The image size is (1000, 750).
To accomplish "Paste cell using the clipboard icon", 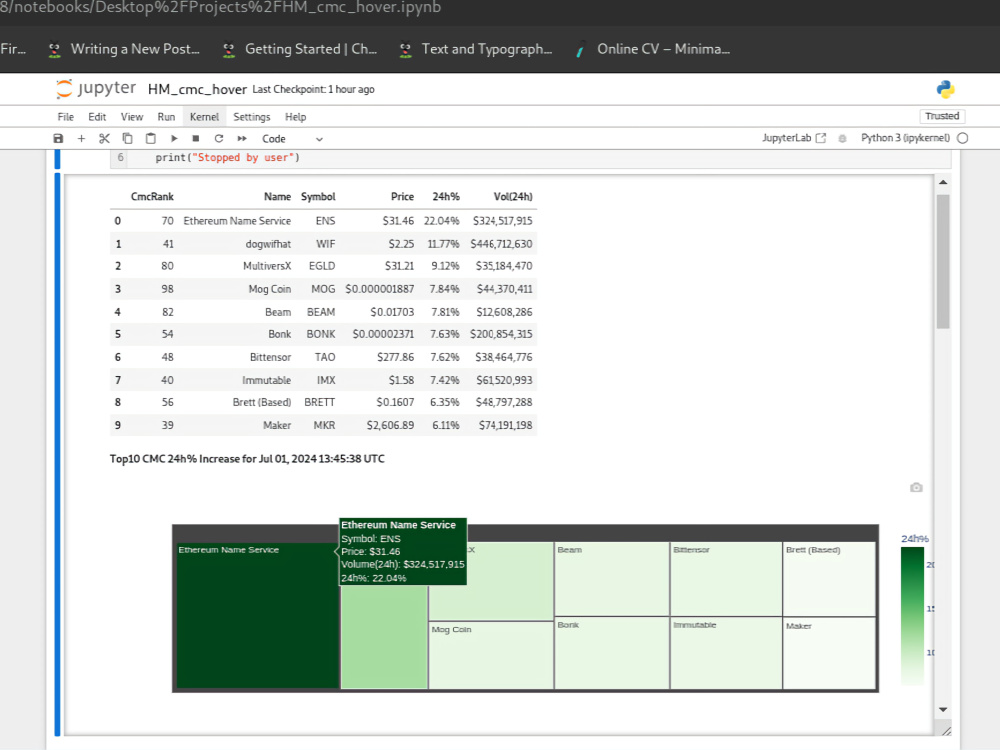I will (x=151, y=138).
